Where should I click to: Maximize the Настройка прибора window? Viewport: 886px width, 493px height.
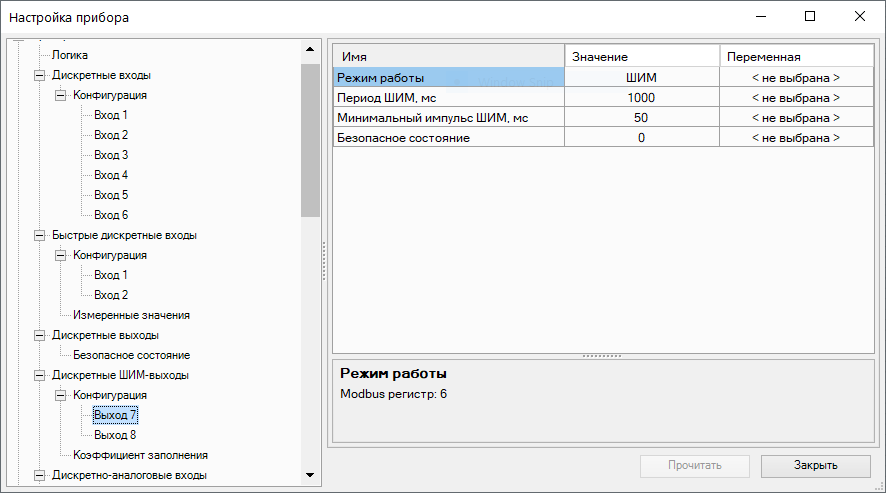coord(810,17)
